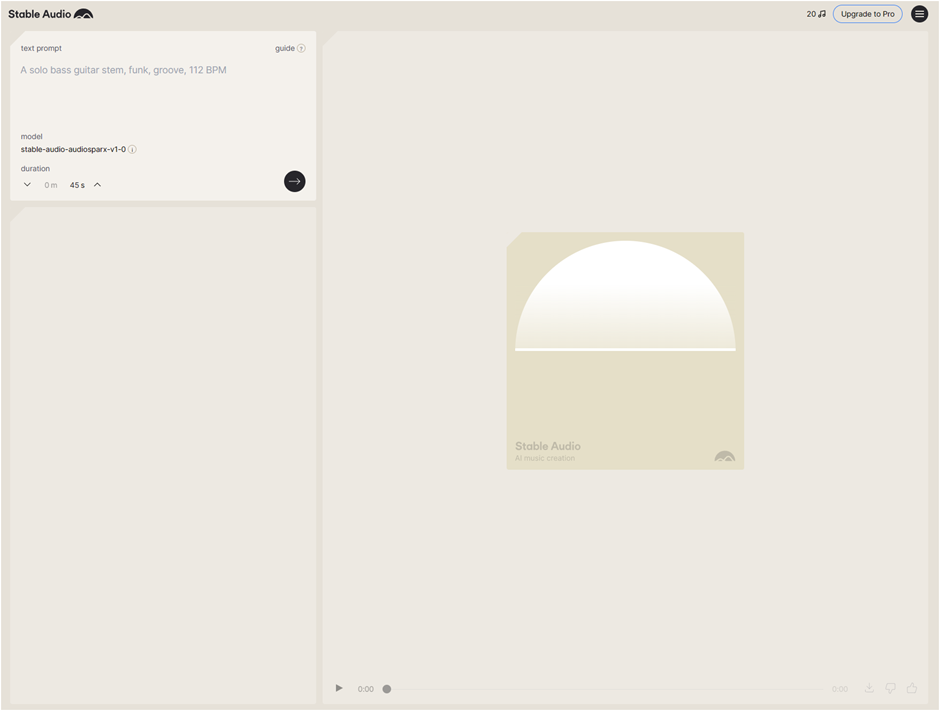Click the stable-audio-audiosparx-v1-0 model name
The width and height of the screenshot is (940, 711).
point(73,149)
